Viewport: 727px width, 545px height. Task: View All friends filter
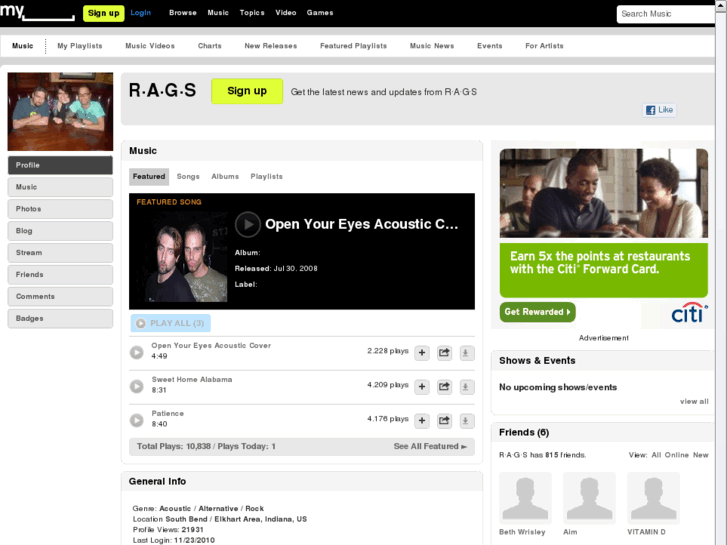656,455
